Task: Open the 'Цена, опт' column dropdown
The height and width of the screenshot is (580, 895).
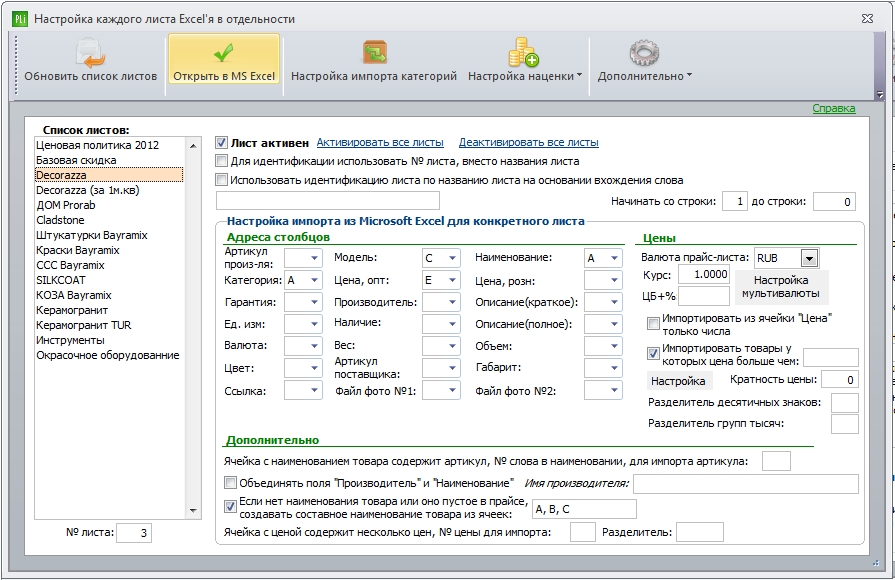Action: [452, 280]
